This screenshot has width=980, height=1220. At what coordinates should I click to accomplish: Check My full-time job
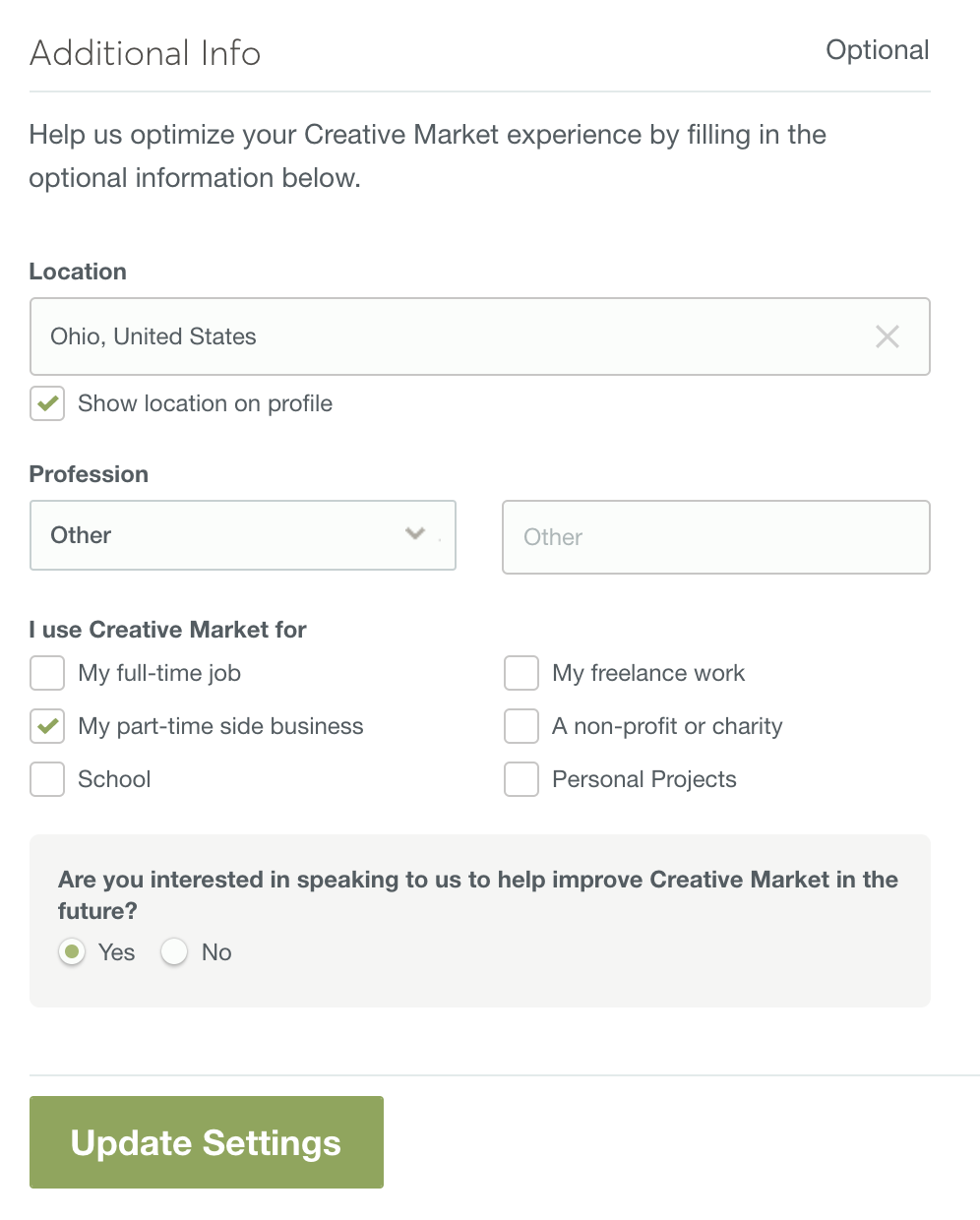pos(47,673)
